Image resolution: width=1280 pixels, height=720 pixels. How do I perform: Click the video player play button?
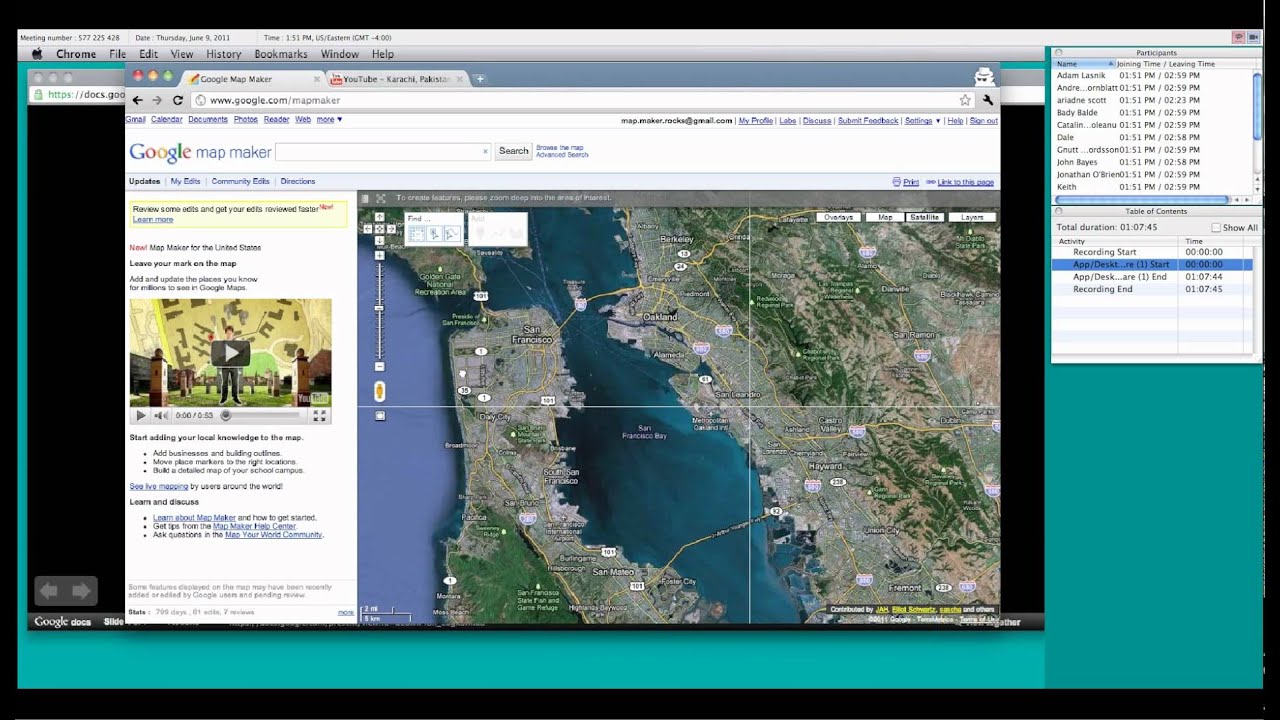tap(140, 415)
